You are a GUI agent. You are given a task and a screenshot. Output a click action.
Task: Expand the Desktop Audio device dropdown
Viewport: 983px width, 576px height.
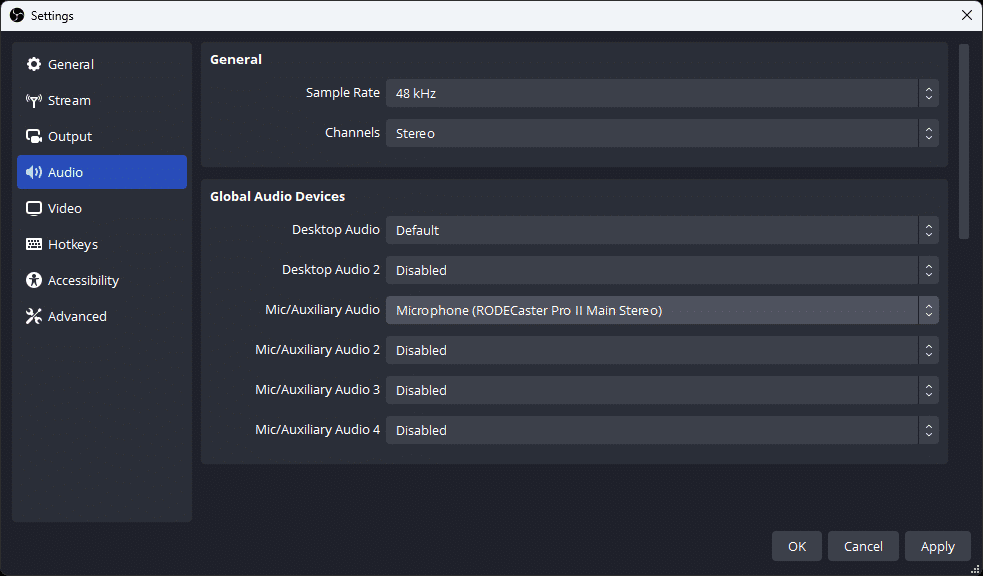(x=661, y=230)
